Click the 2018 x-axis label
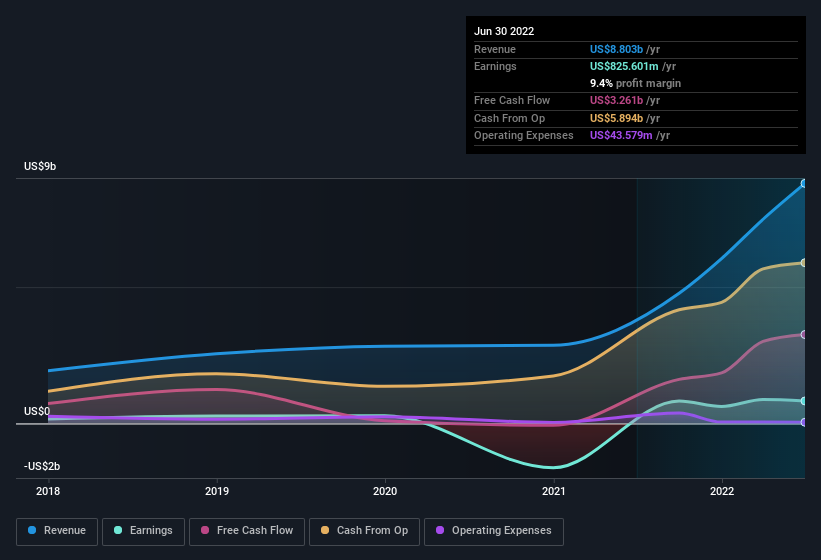This screenshot has width=821, height=560. pos(48,491)
